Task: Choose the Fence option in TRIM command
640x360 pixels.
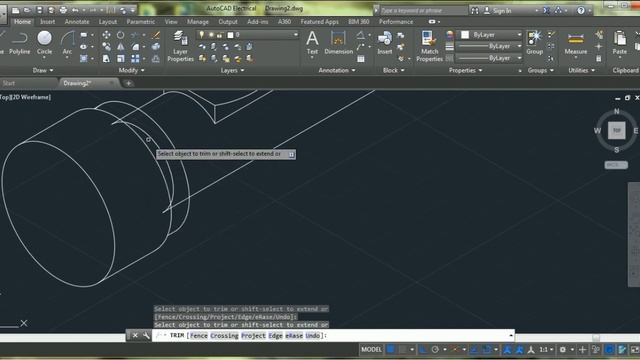Action: [x=199, y=336]
